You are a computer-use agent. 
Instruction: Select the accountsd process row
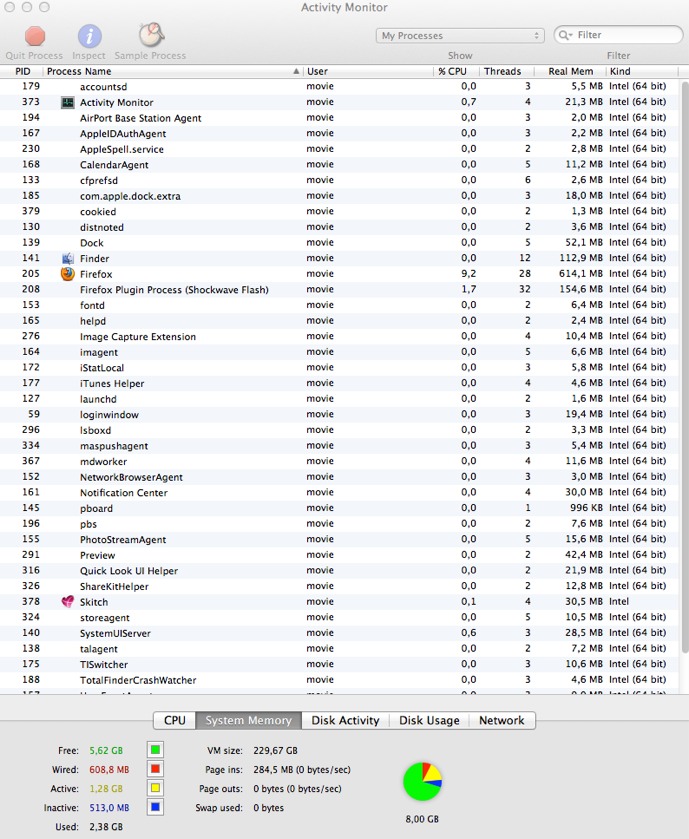tap(340, 87)
